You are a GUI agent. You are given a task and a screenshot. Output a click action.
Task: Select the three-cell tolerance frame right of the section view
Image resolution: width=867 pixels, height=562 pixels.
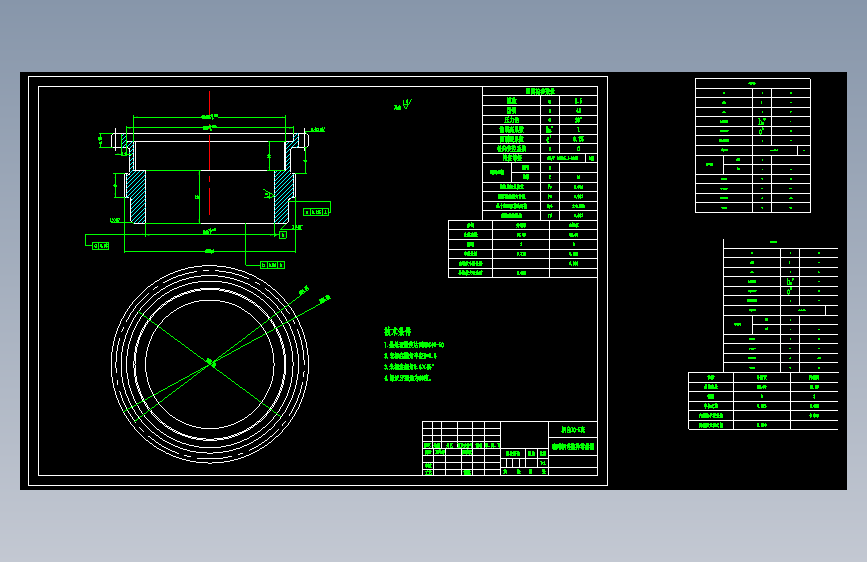tap(316, 212)
